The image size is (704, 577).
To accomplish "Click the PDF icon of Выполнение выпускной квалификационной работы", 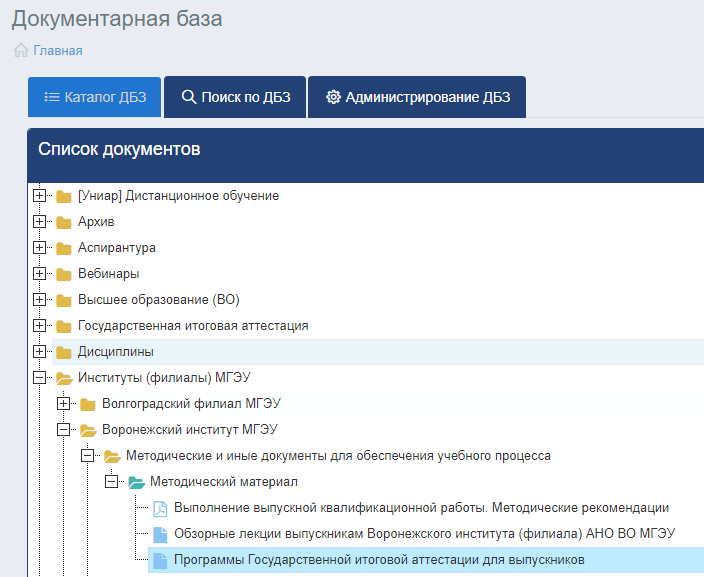I will (160, 508).
